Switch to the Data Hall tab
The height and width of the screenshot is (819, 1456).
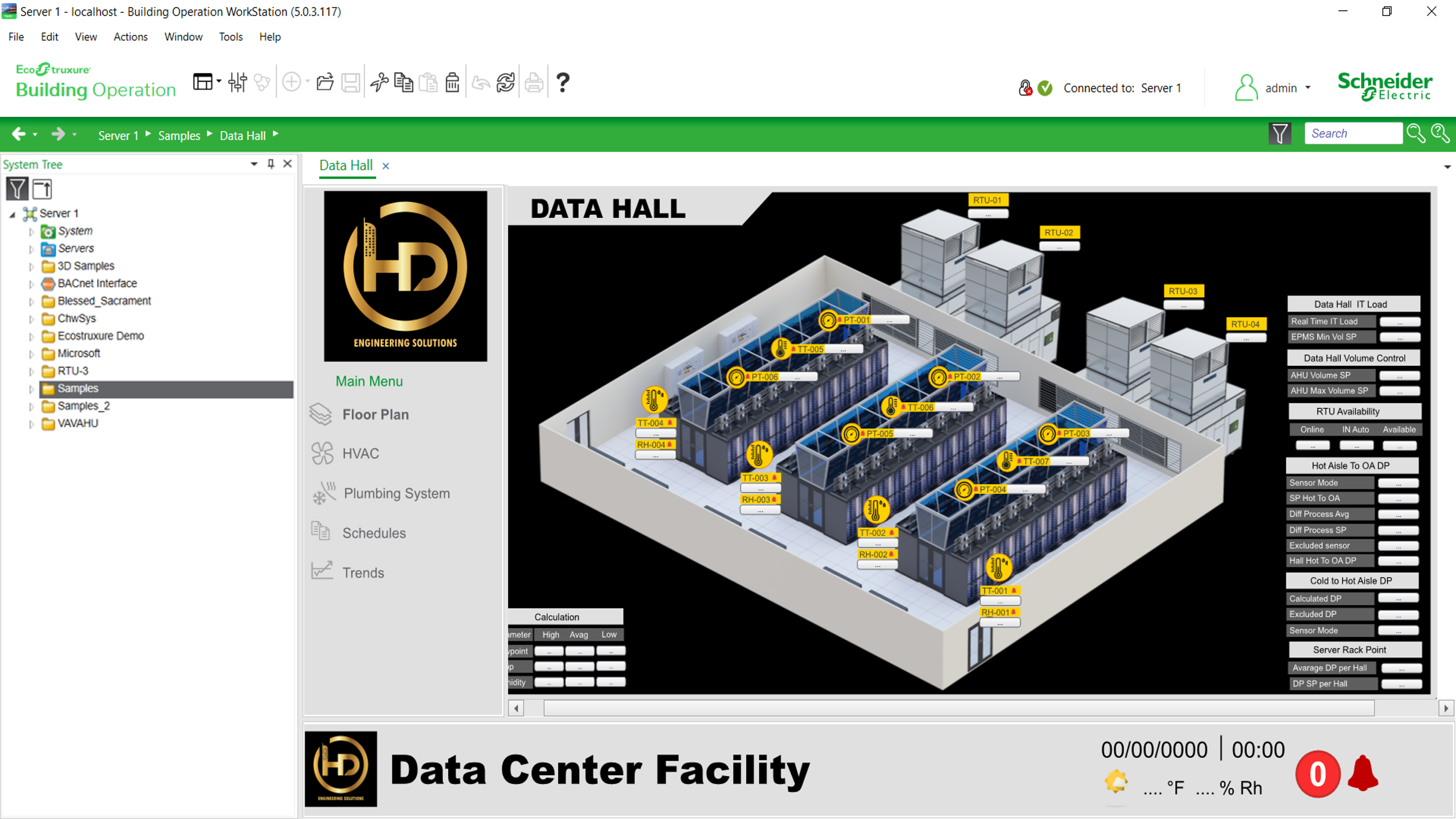coord(346,165)
